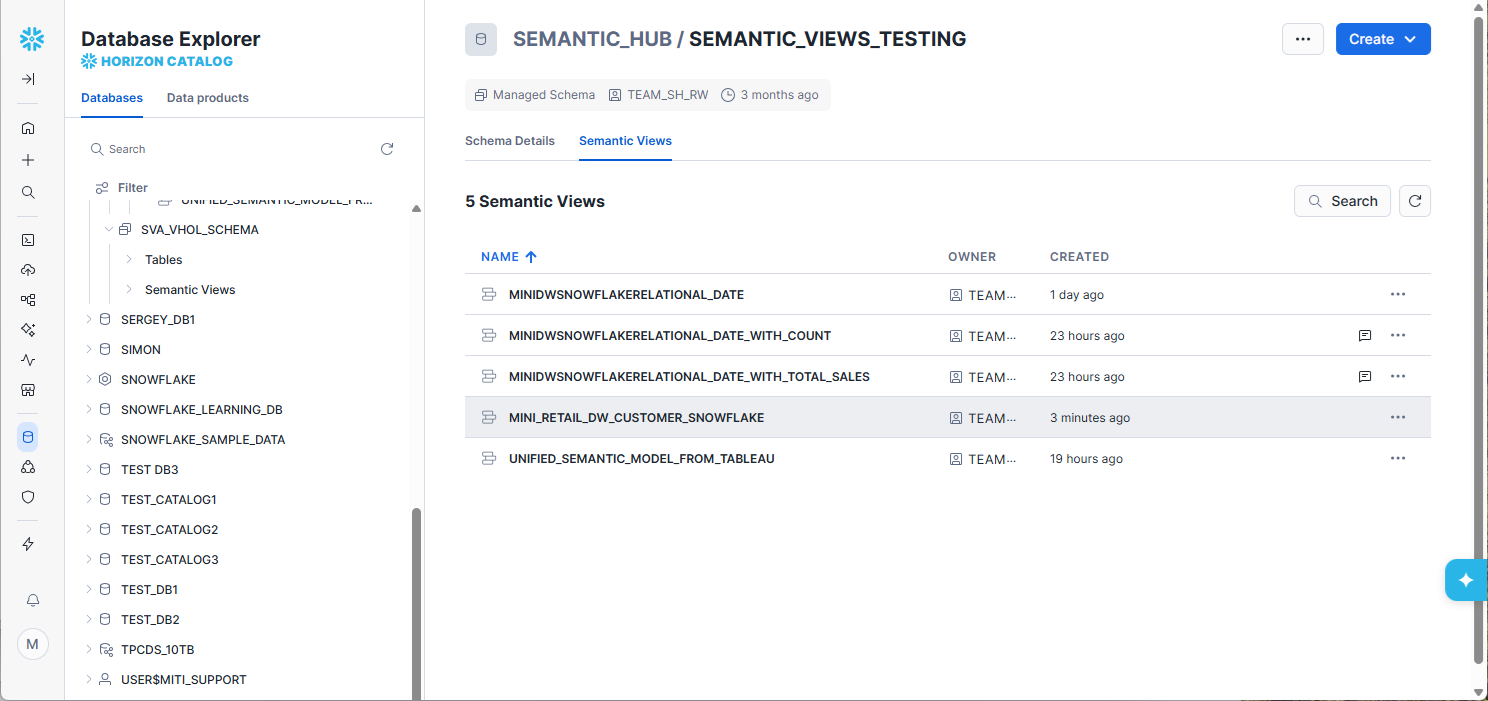Switch to the Schema Details tab
Viewport: 1488px width, 701px height.
(x=509, y=141)
